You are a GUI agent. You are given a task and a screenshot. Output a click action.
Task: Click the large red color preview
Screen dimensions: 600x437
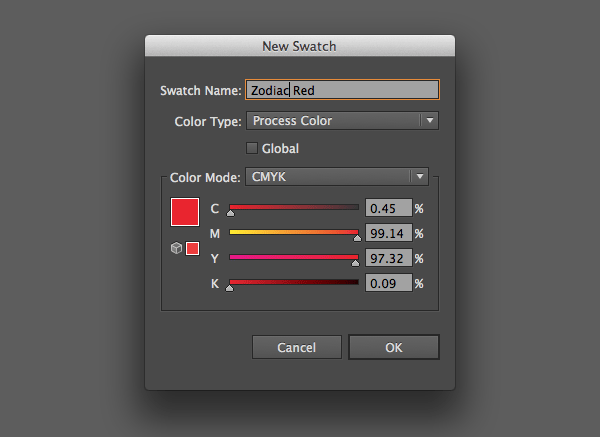coord(185,212)
